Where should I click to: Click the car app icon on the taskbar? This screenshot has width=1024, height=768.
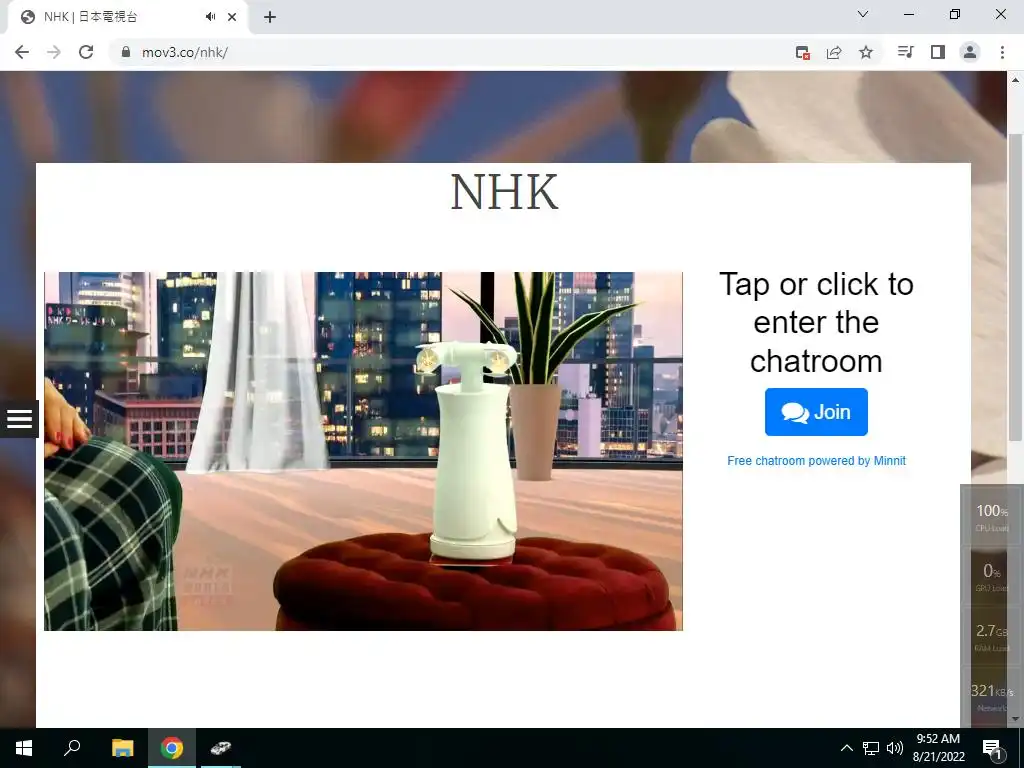click(x=220, y=748)
